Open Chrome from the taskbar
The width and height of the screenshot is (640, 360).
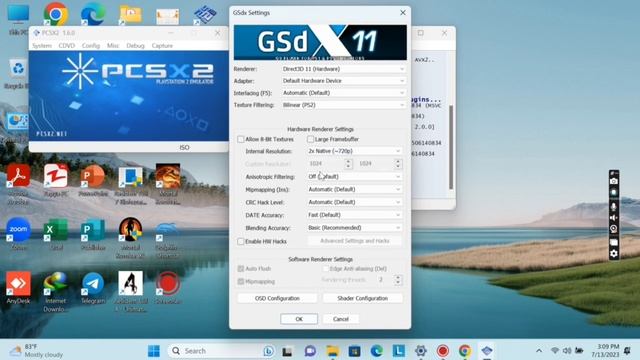click(464, 351)
